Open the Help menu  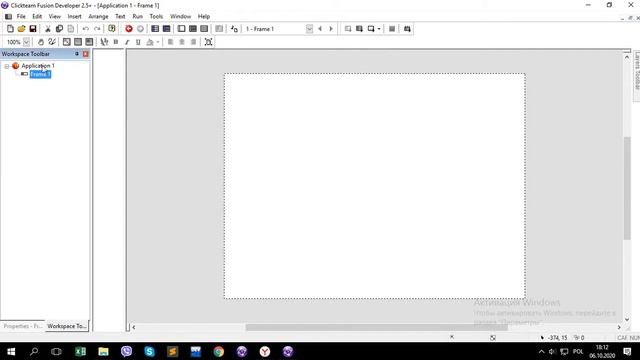(x=204, y=16)
